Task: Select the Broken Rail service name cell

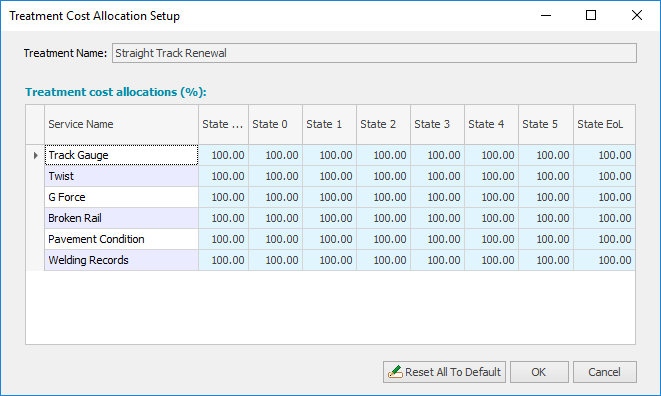Action: (121, 218)
